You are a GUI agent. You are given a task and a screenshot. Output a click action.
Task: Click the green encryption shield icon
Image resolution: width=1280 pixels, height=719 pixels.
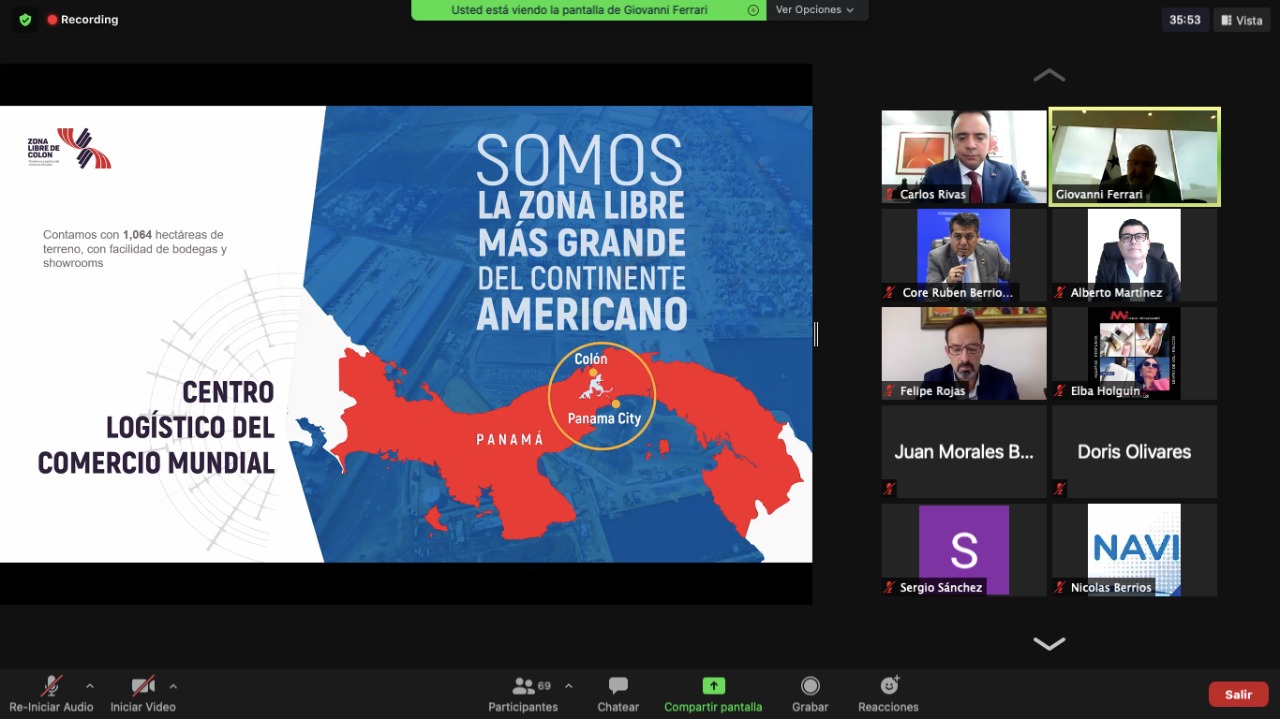[x=25, y=20]
